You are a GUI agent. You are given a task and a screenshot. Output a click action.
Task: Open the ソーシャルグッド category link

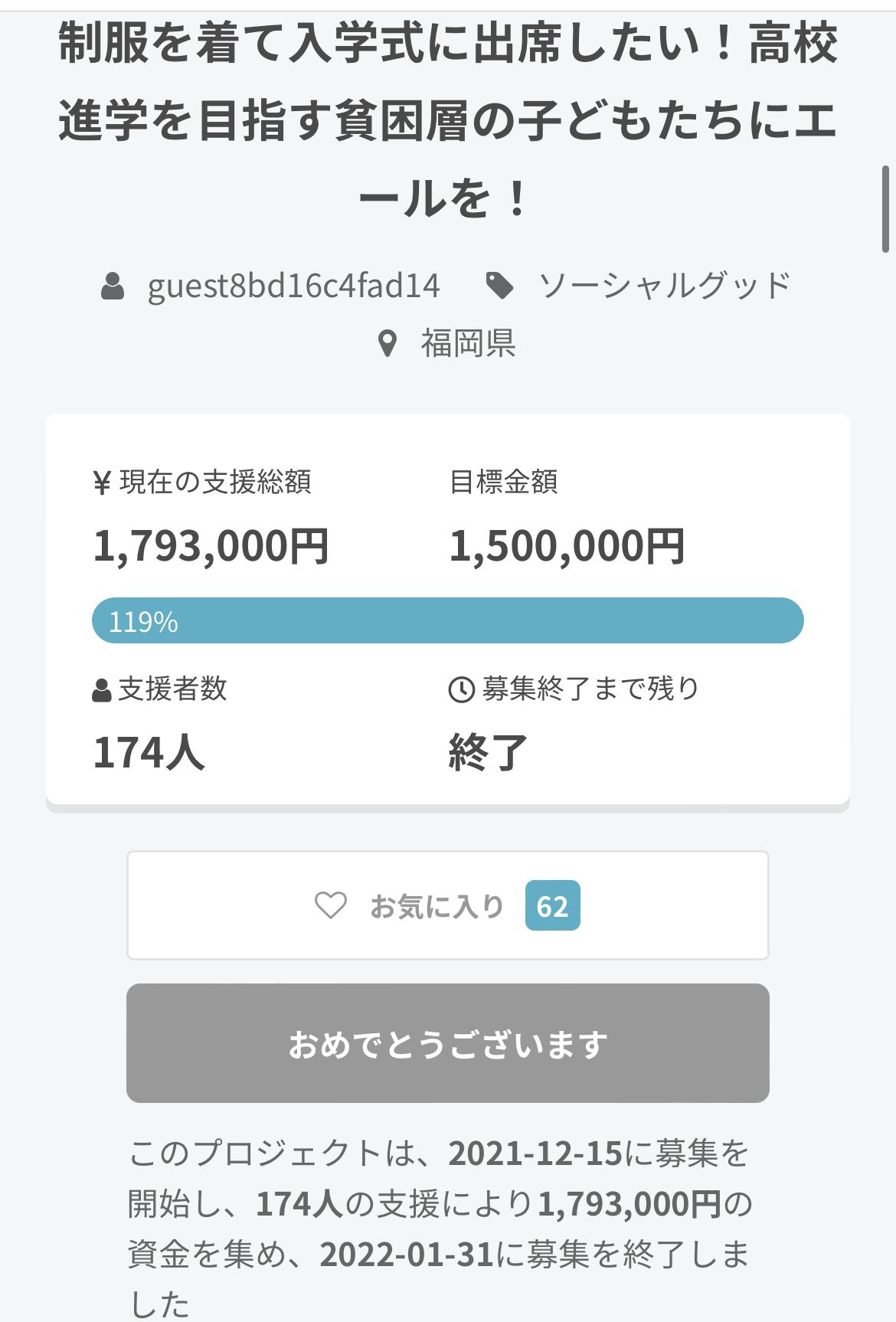pyautogui.click(x=664, y=286)
